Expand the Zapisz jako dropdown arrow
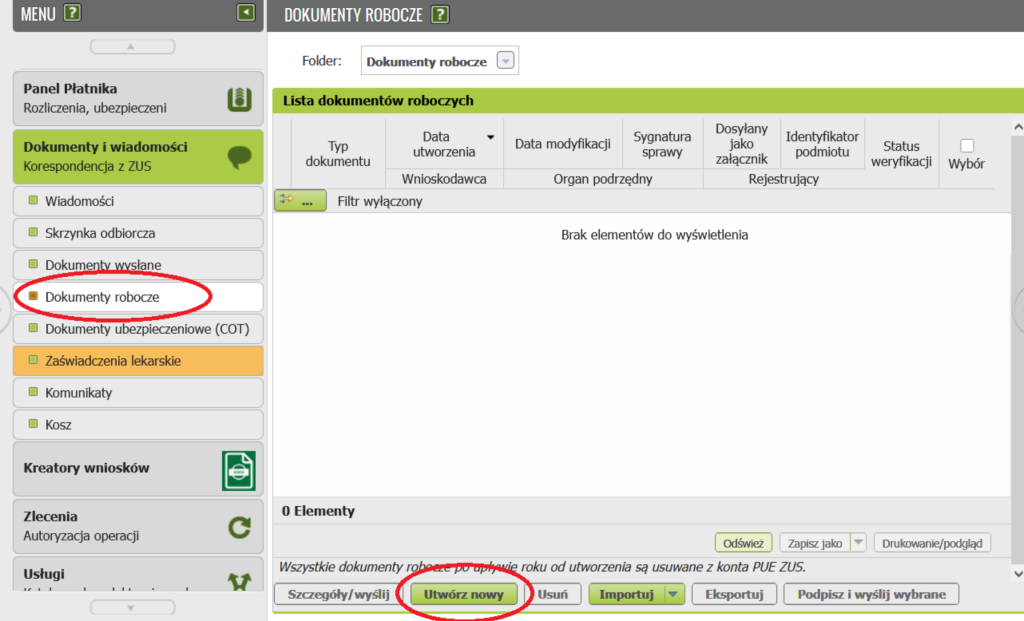The width and height of the screenshot is (1024, 621). click(x=858, y=543)
